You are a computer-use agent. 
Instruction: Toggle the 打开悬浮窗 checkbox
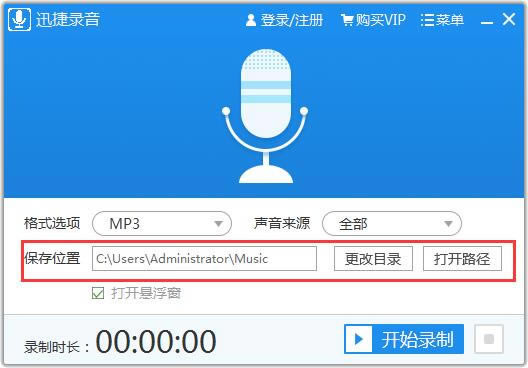coord(98,293)
